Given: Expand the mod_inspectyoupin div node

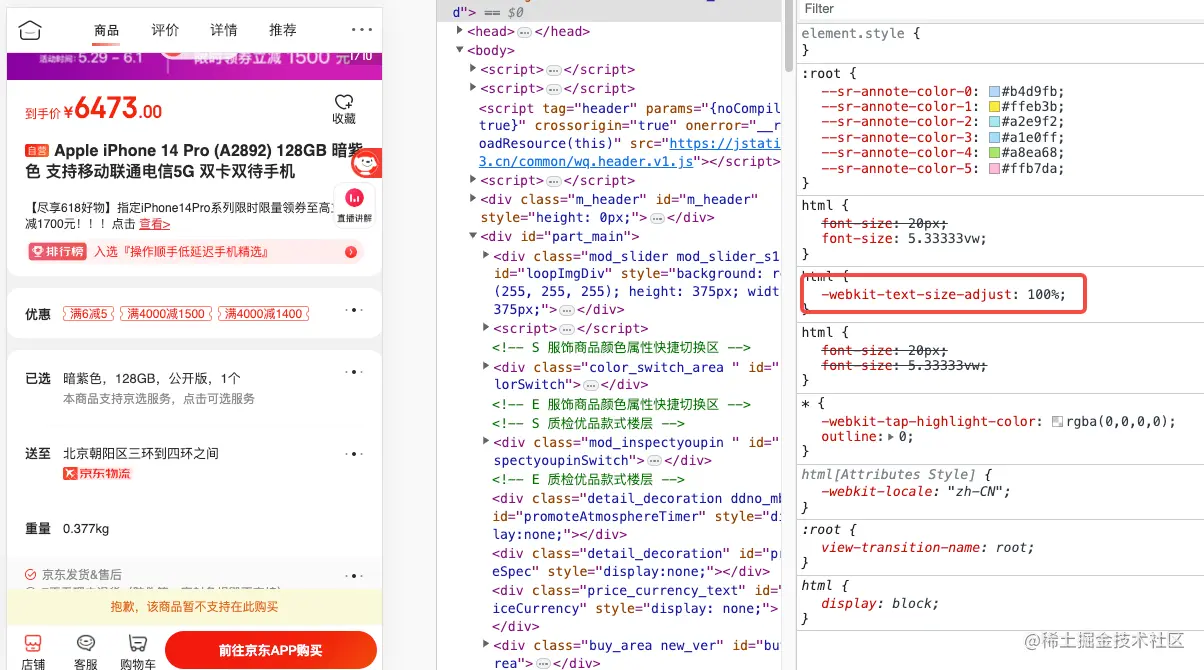Looking at the screenshot, I should (x=486, y=442).
